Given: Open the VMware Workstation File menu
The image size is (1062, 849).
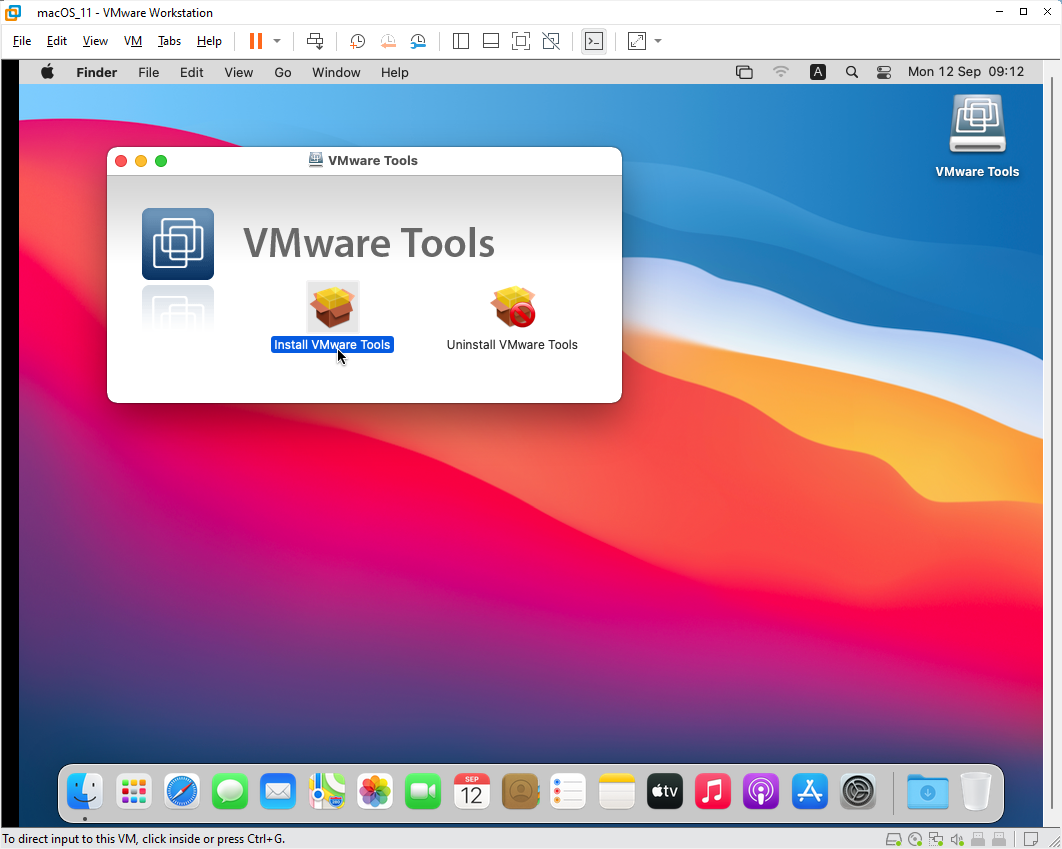Looking at the screenshot, I should pyautogui.click(x=22, y=41).
